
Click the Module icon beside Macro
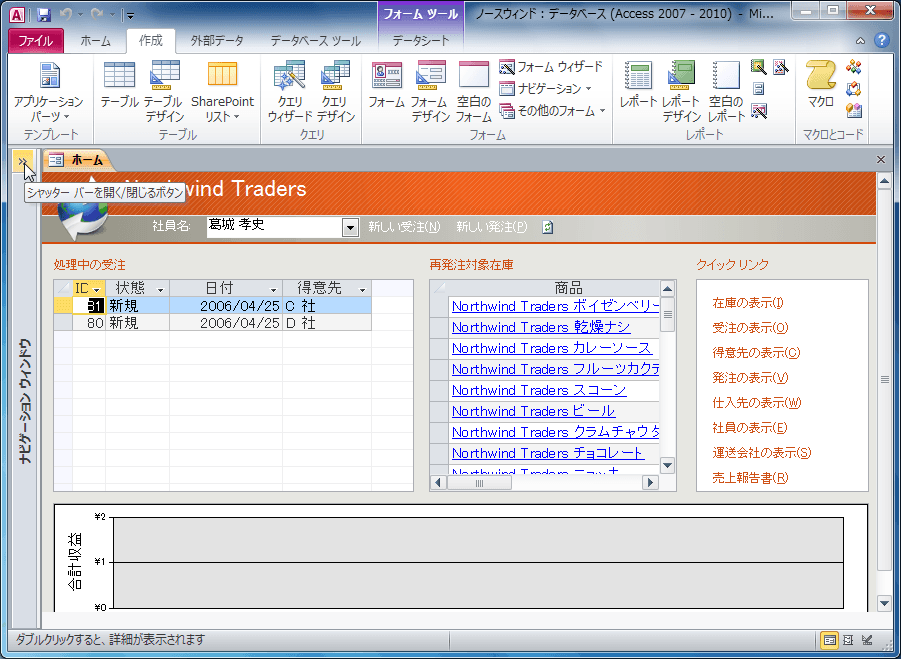click(854, 67)
